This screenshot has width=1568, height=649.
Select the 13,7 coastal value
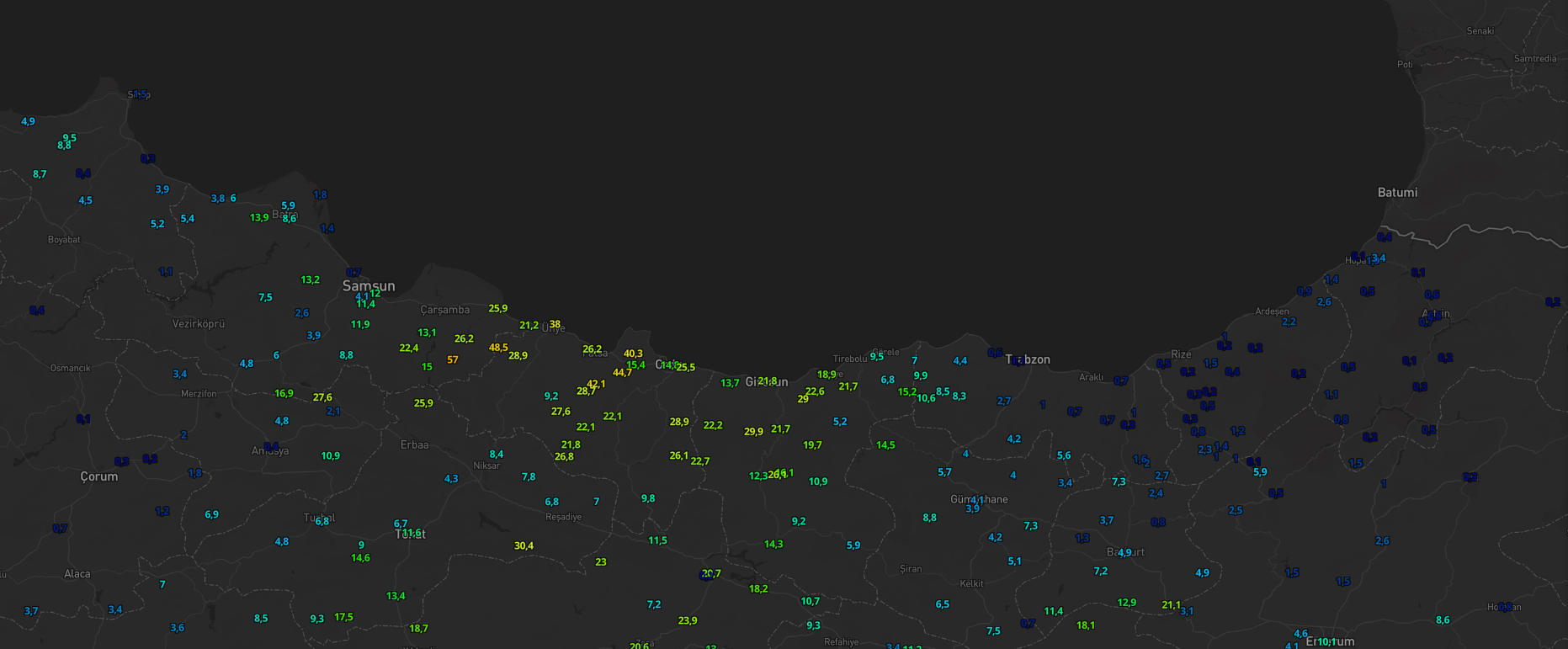[730, 383]
